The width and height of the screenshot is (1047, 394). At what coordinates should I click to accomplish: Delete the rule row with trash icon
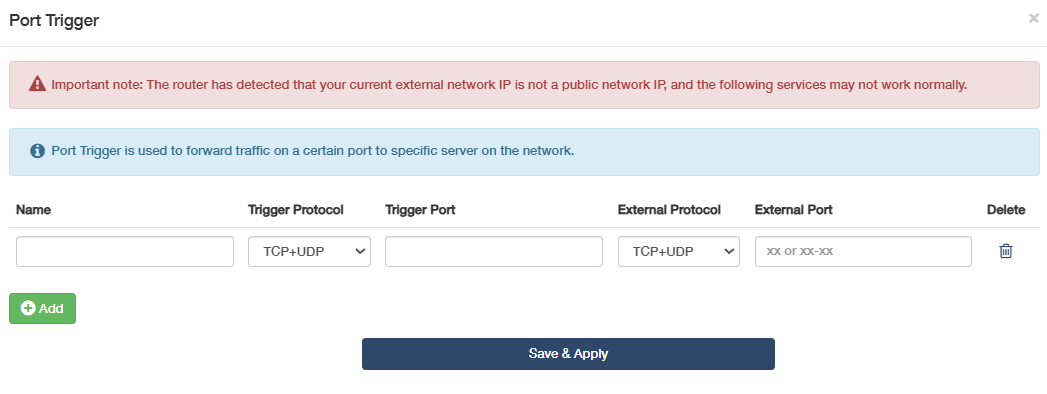click(x=1006, y=251)
